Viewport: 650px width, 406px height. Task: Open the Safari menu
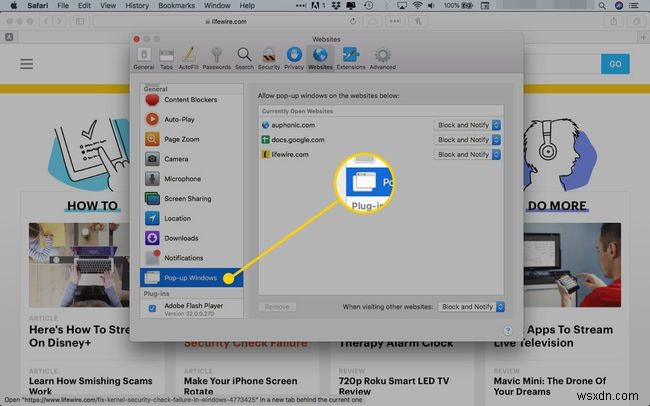38,5
